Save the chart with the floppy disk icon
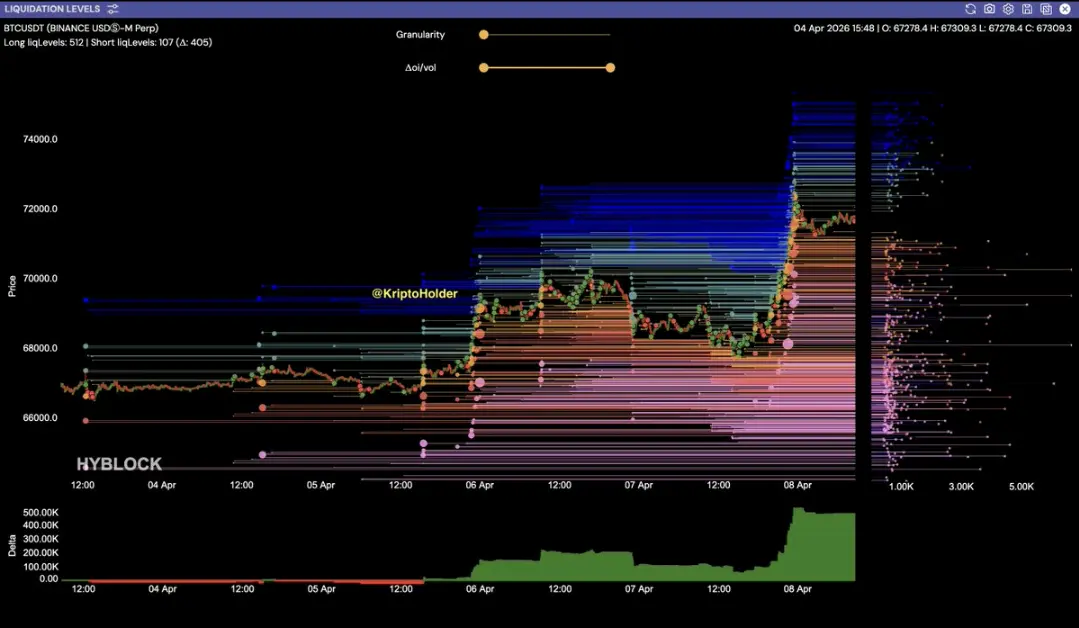 click(1027, 9)
